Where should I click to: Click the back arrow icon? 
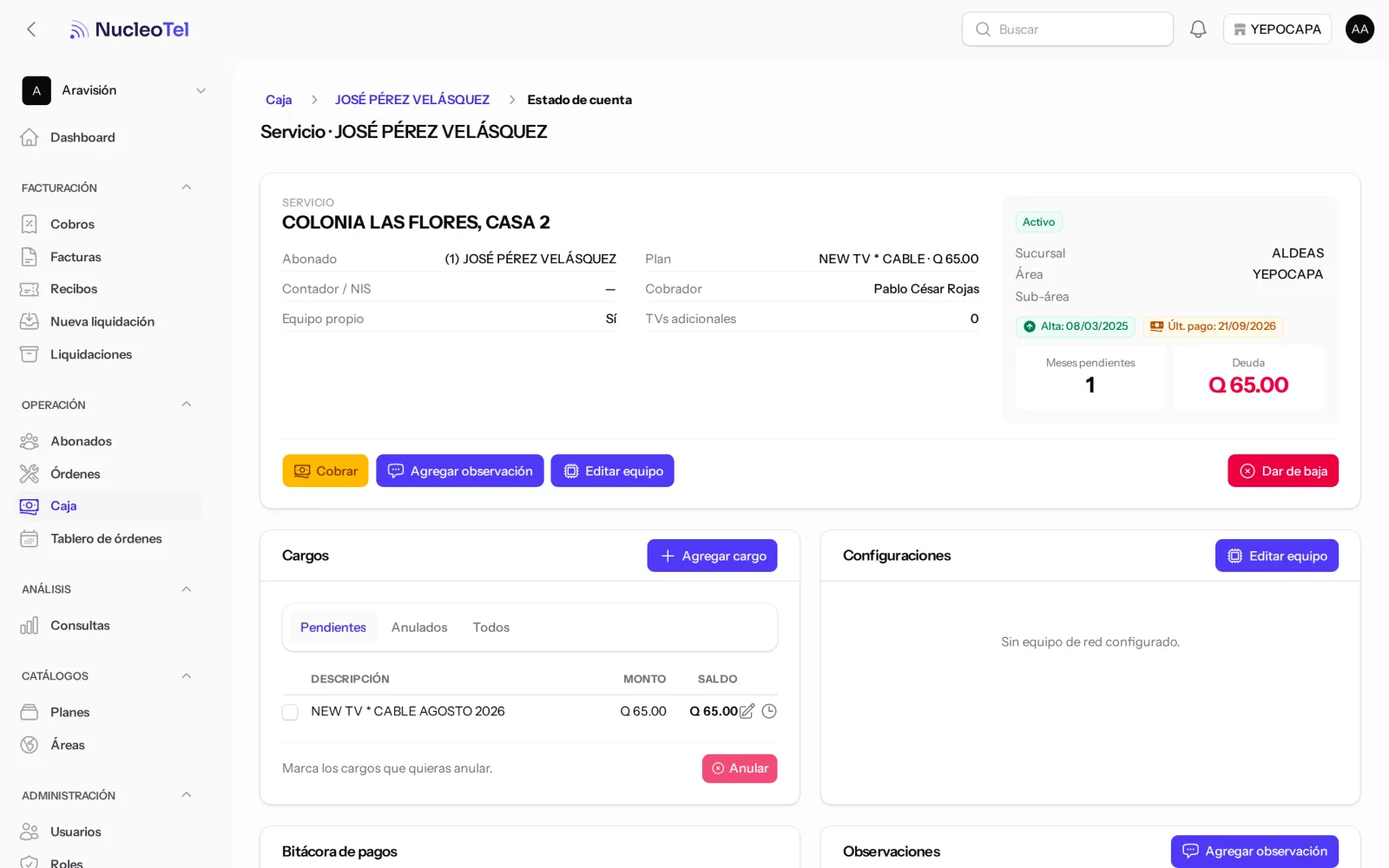pyautogui.click(x=31, y=30)
